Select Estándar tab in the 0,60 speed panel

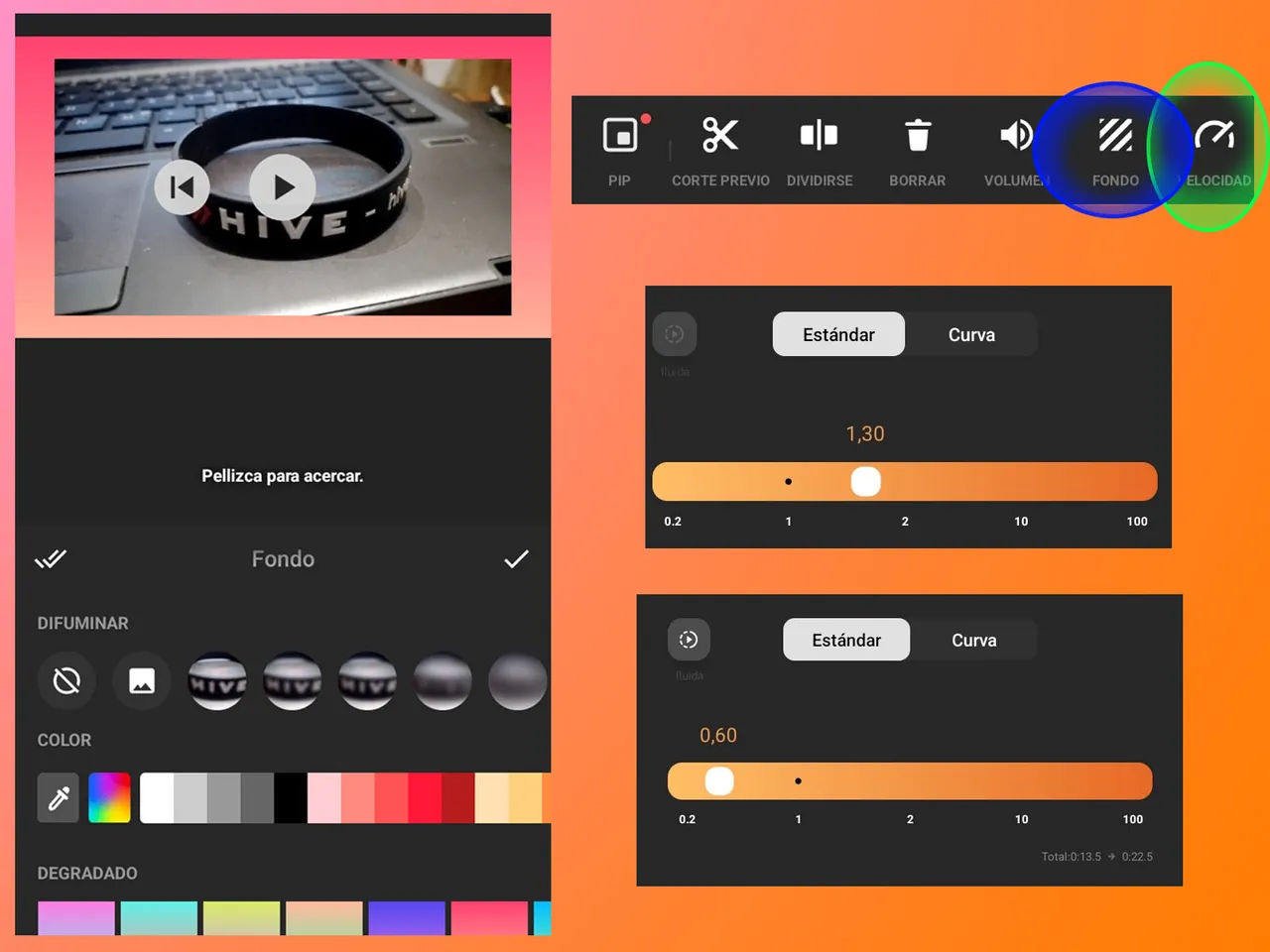click(846, 640)
